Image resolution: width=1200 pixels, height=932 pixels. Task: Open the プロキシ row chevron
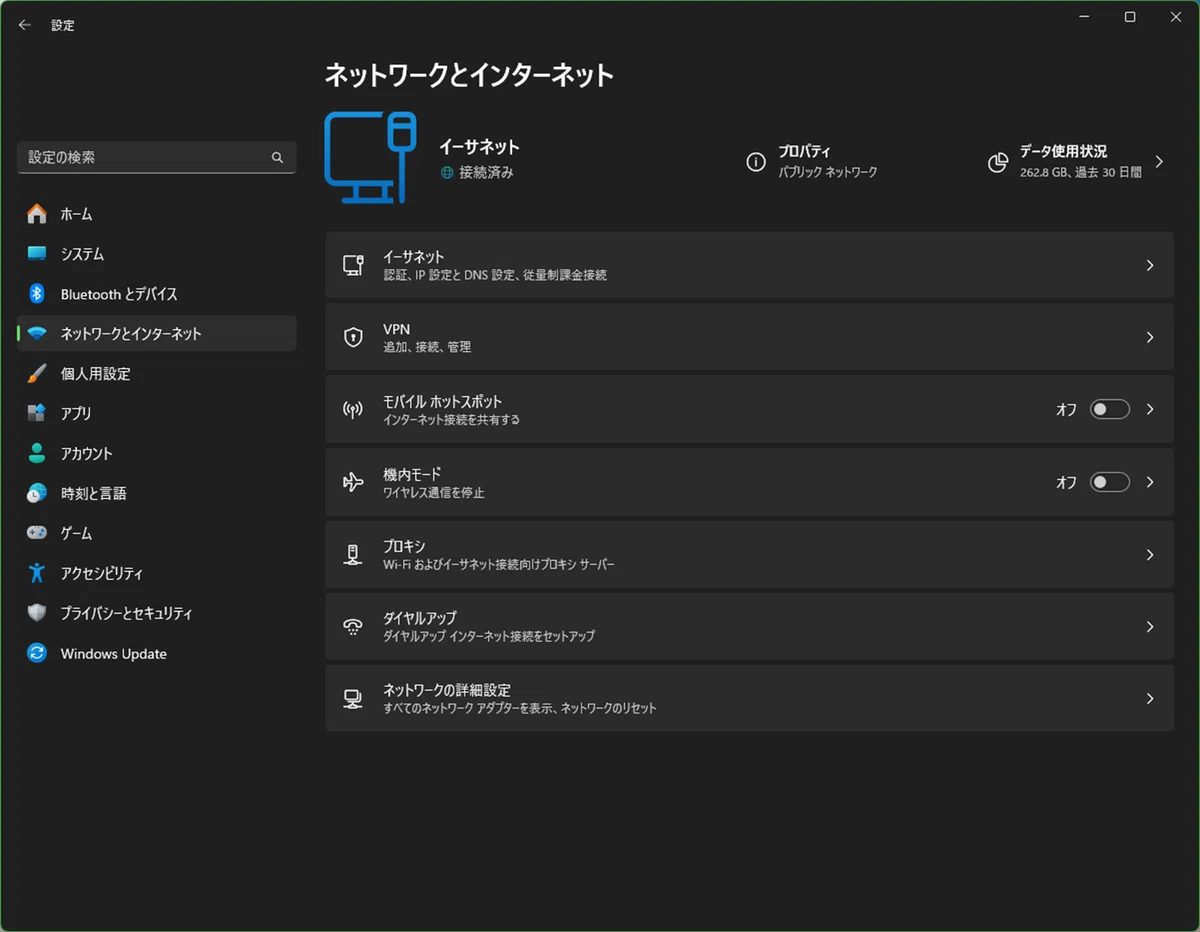1150,554
